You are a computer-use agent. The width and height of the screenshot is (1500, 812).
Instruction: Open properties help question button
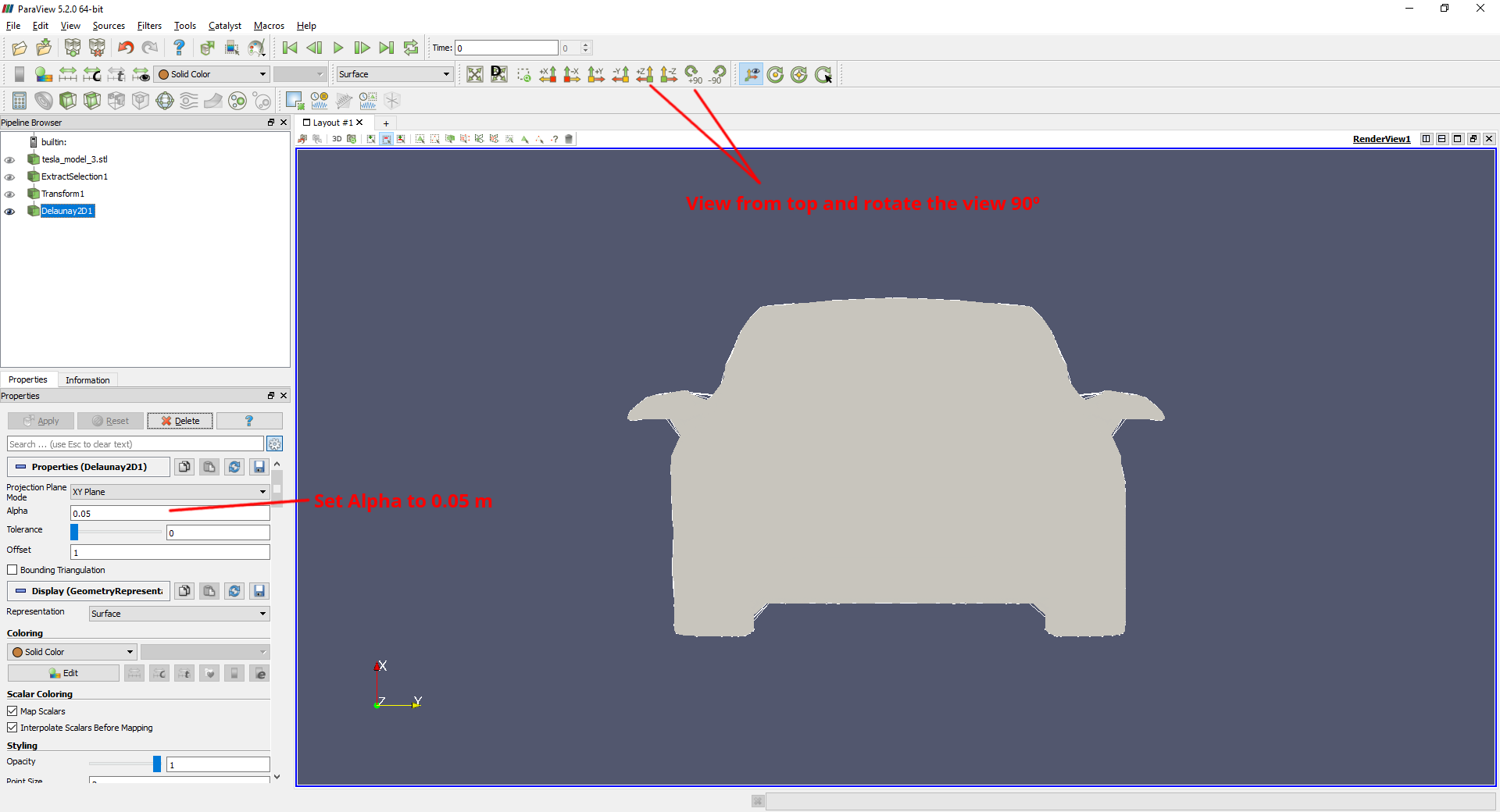(x=249, y=421)
